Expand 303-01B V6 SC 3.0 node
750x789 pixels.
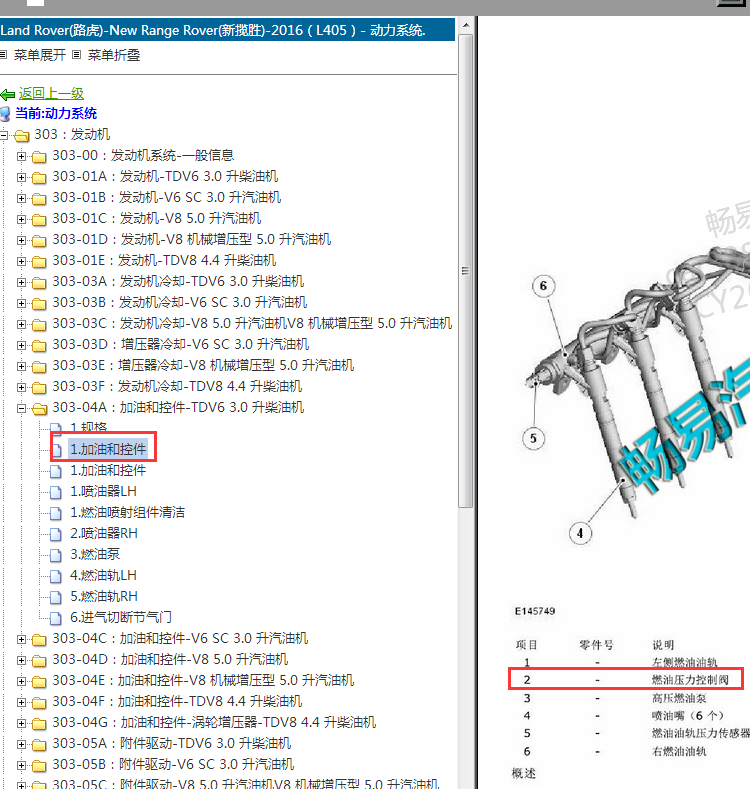click(21, 198)
